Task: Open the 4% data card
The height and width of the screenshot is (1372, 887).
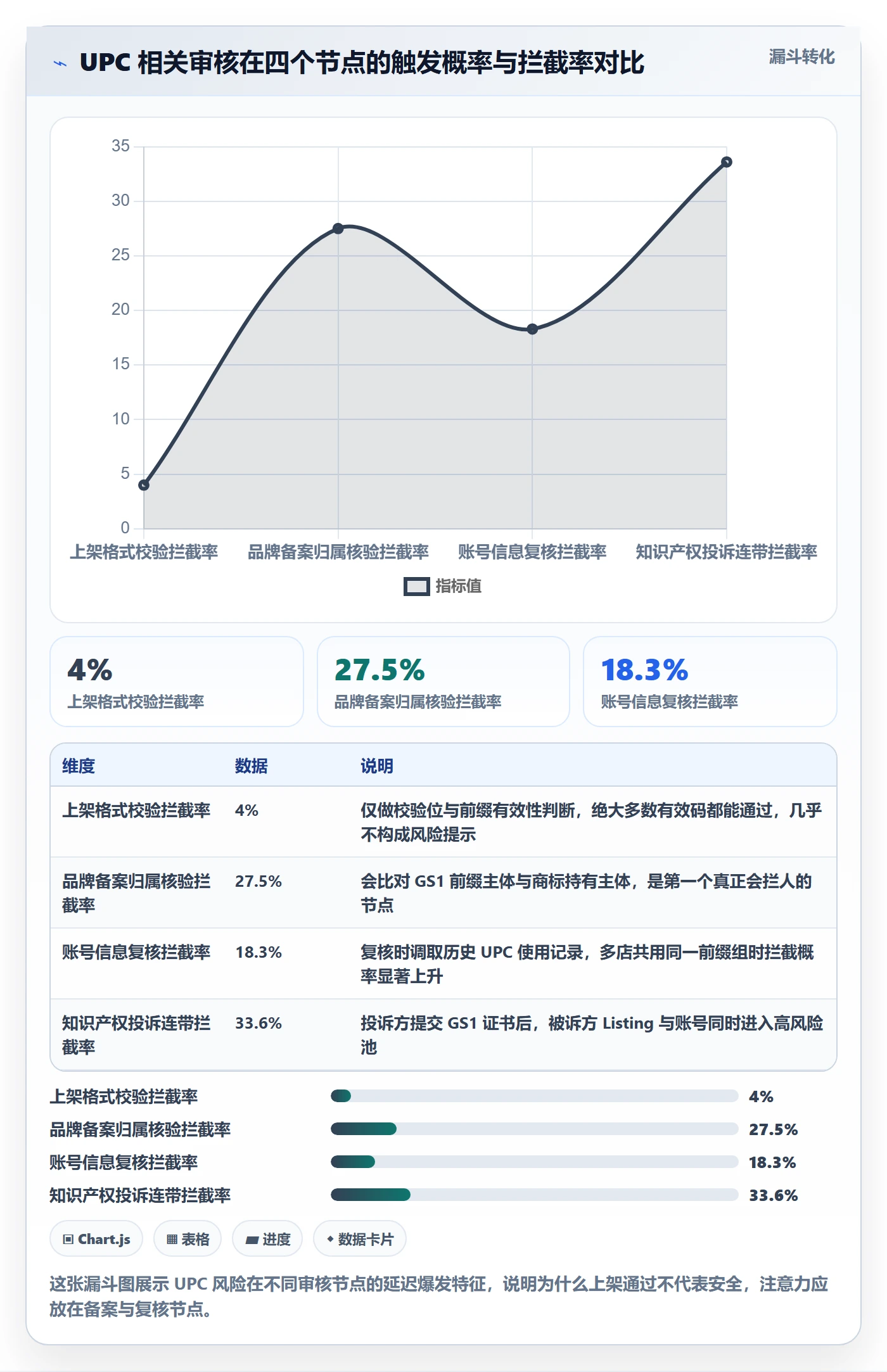Action: (177, 682)
